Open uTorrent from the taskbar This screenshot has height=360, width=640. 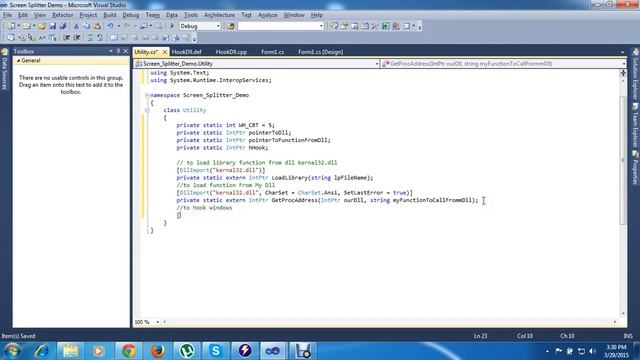point(187,351)
